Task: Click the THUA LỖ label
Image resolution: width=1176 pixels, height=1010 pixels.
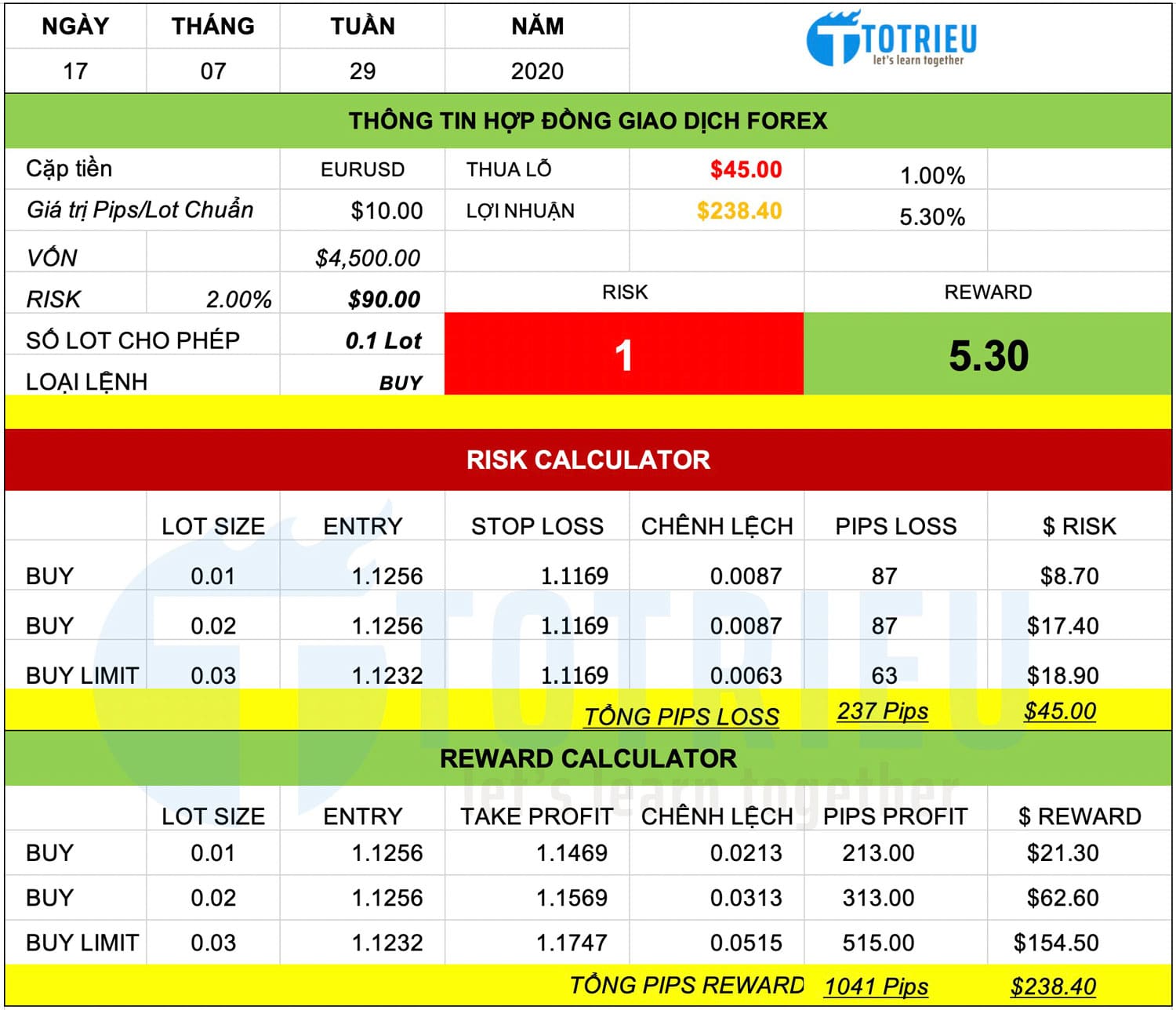Action: pyautogui.click(x=509, y=169)
